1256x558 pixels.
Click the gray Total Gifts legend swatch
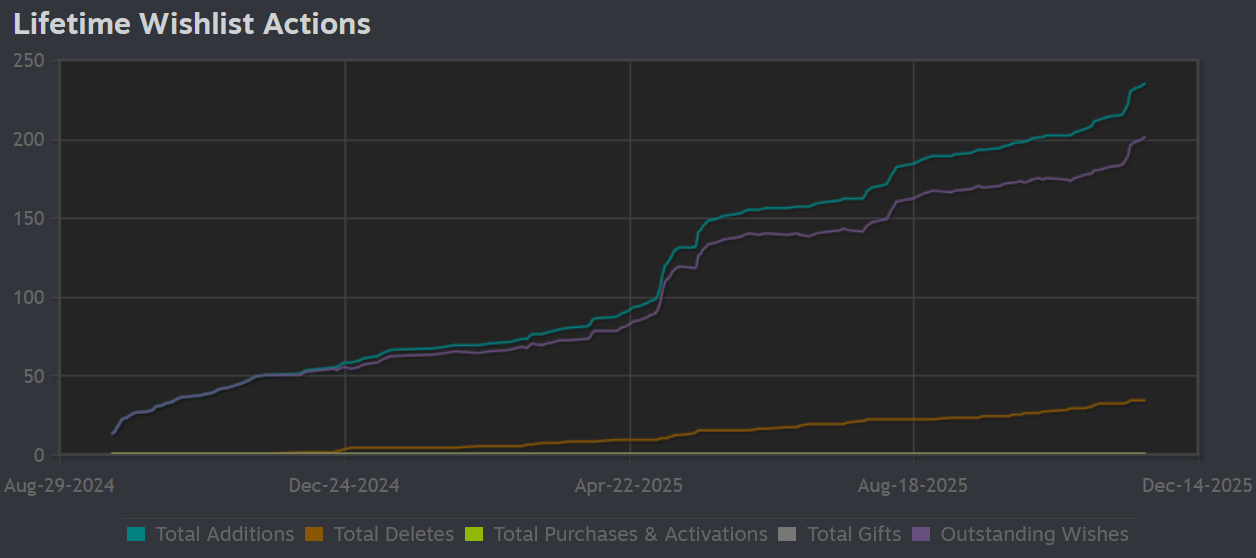(787, 535)
